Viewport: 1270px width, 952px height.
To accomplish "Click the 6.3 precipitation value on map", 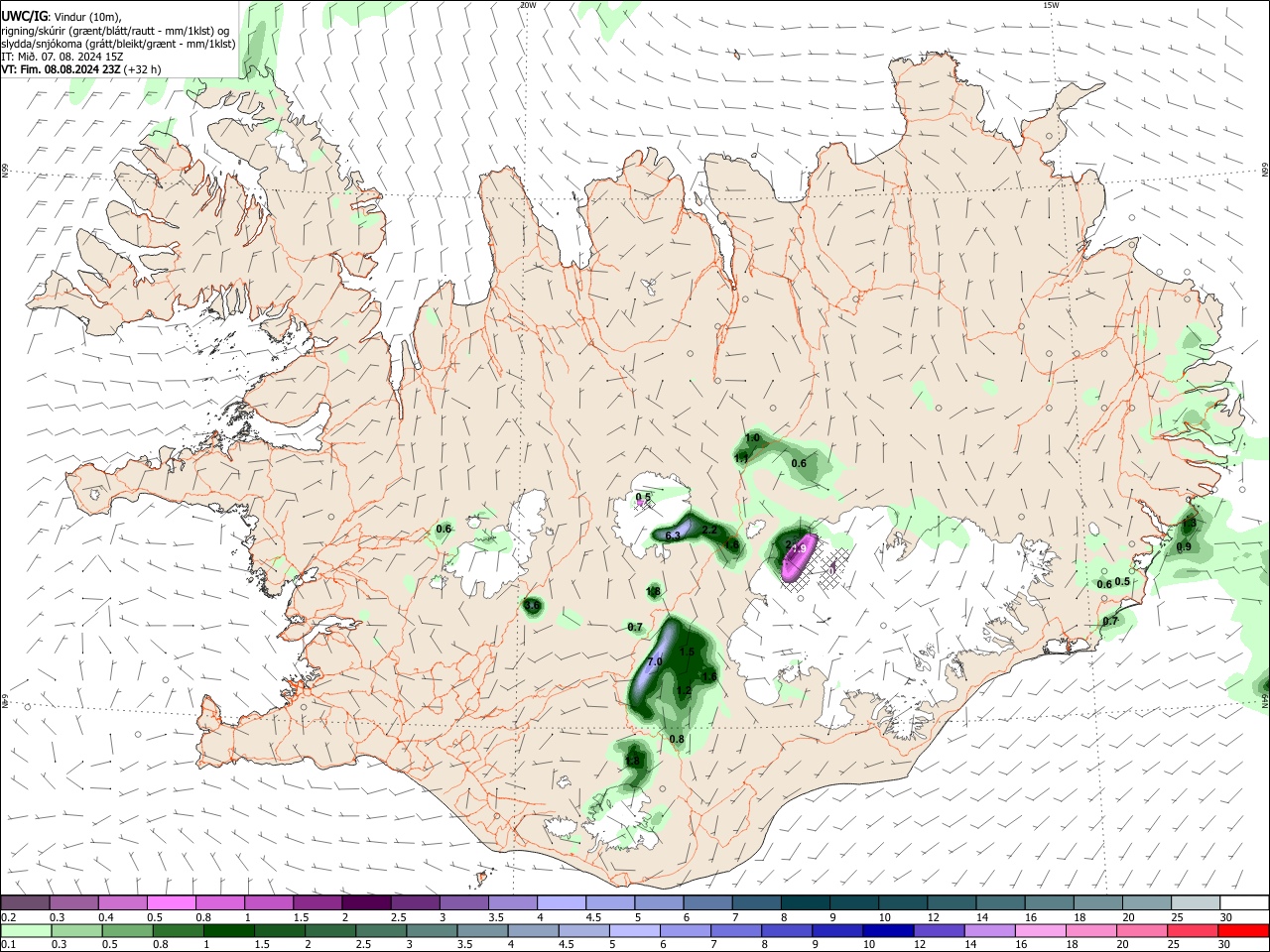I will tap(673, 535).
